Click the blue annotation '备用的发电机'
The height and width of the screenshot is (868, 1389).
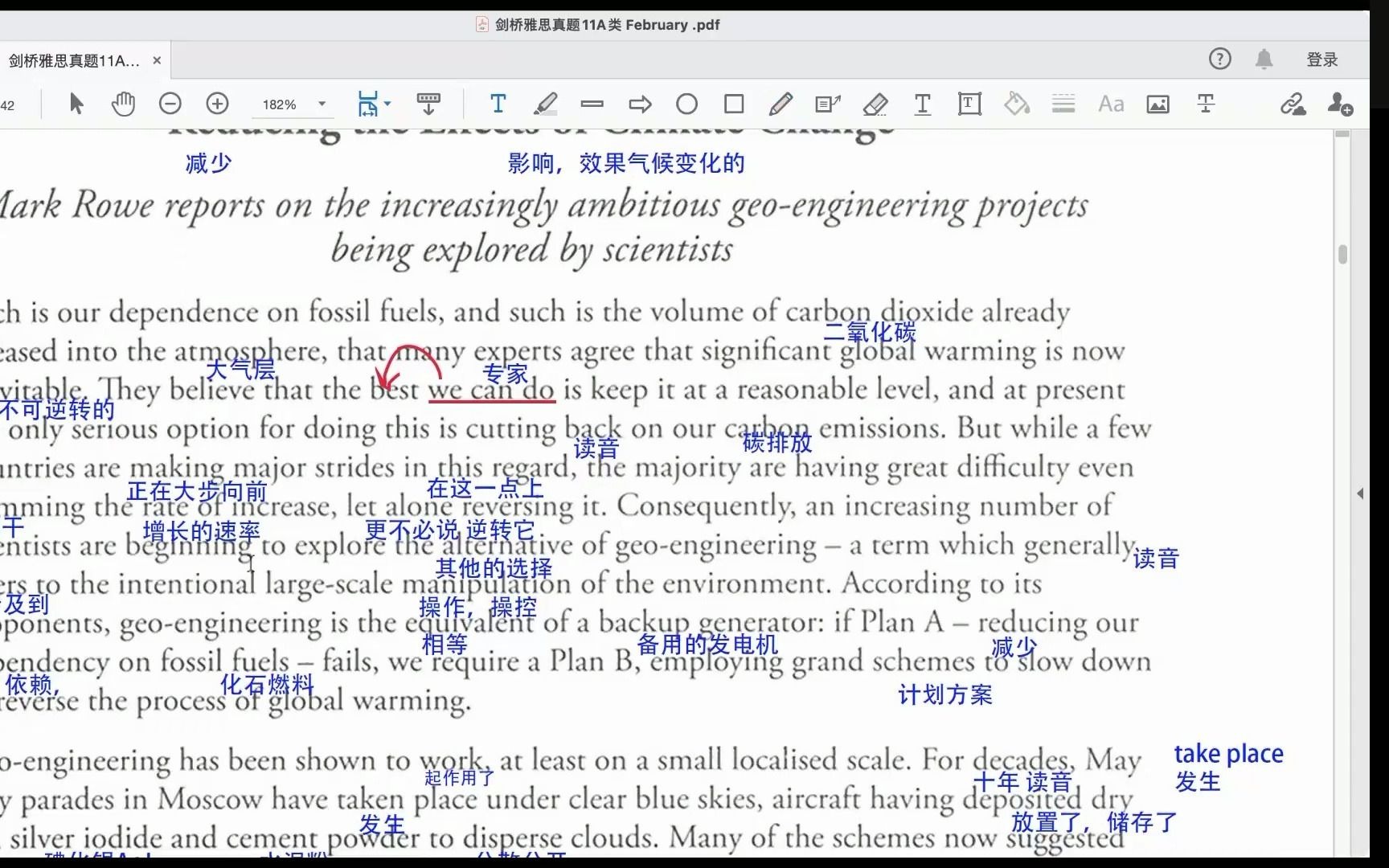click(707, 645)
